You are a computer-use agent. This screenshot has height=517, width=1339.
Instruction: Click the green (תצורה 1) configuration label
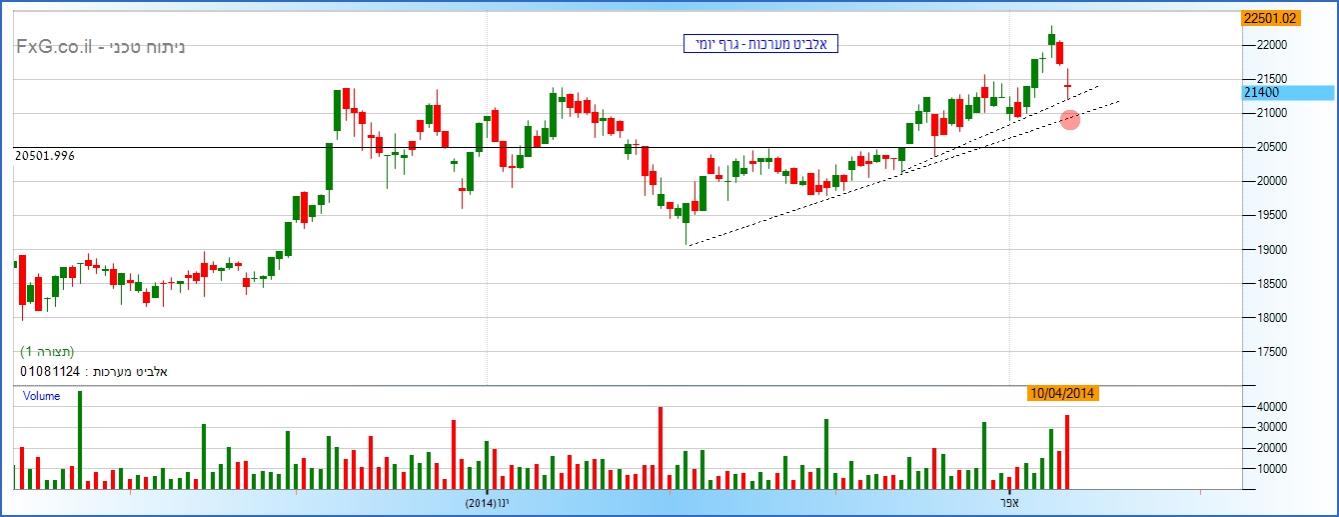47,352
